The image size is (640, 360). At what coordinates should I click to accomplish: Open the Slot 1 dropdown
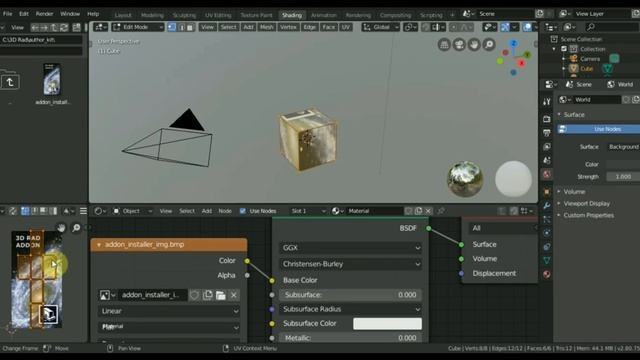[x=308, y=211]
